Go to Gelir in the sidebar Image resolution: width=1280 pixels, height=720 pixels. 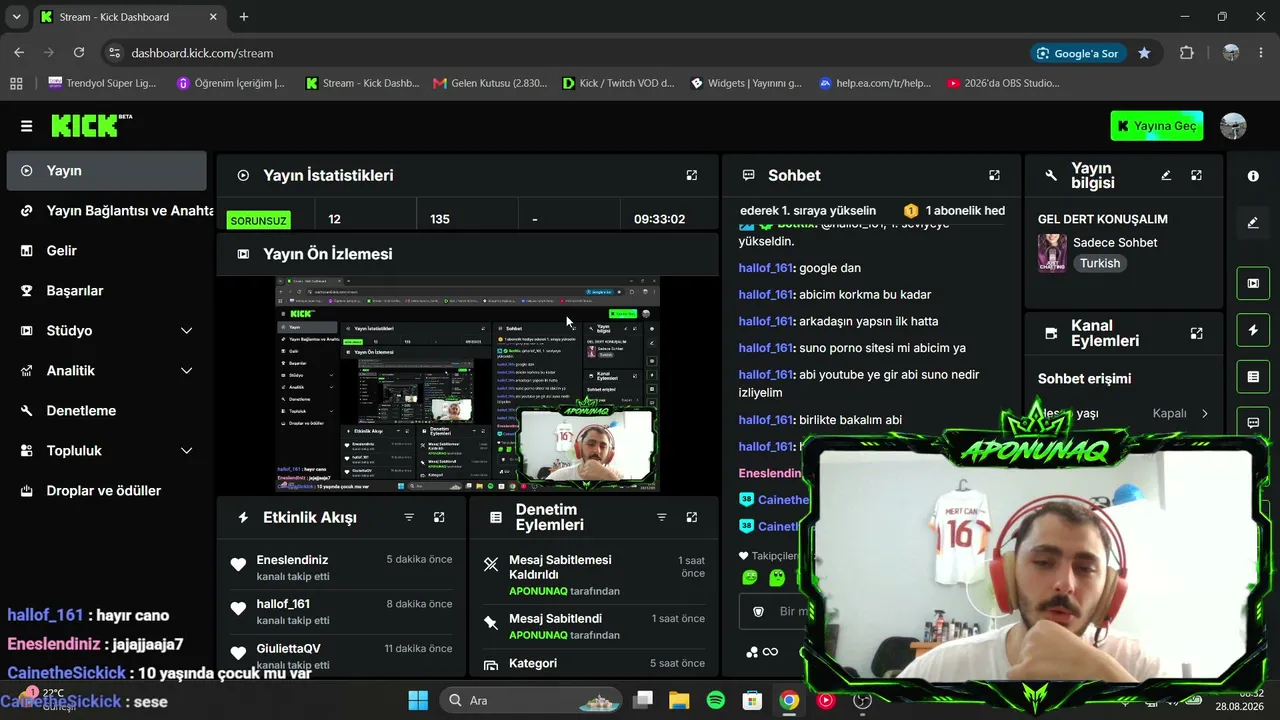click(106, 251)
